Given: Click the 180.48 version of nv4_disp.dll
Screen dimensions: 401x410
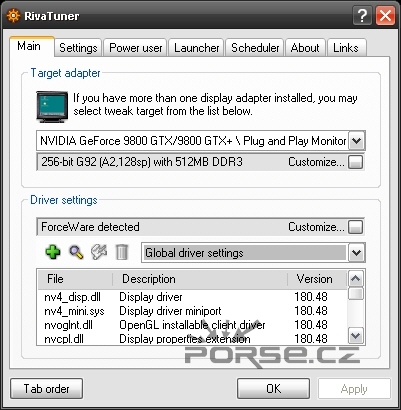Looking at the screenshot, I should tap(311, 297).
